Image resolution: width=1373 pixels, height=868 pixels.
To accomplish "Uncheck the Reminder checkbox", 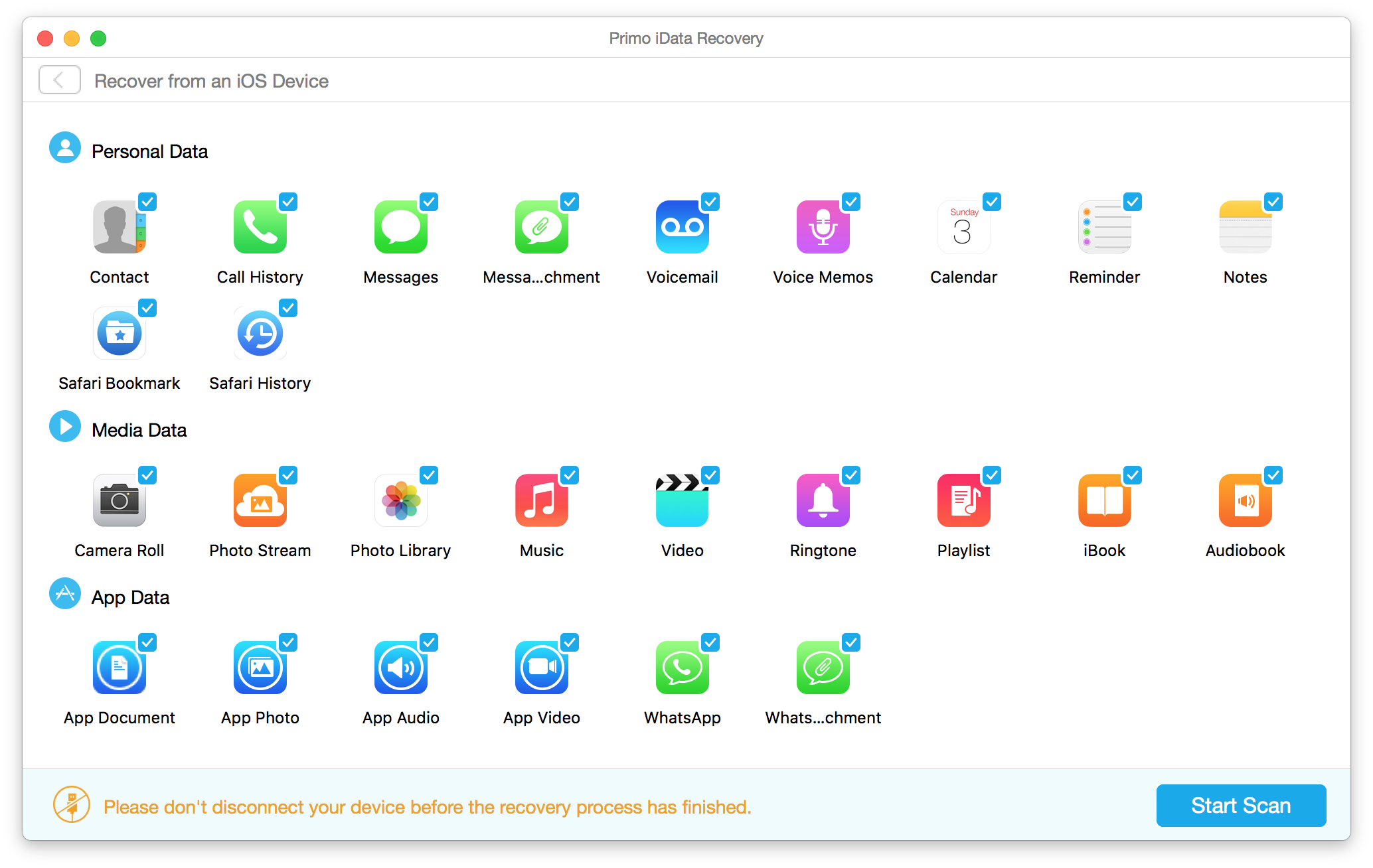I will [x=1133, y=202].
